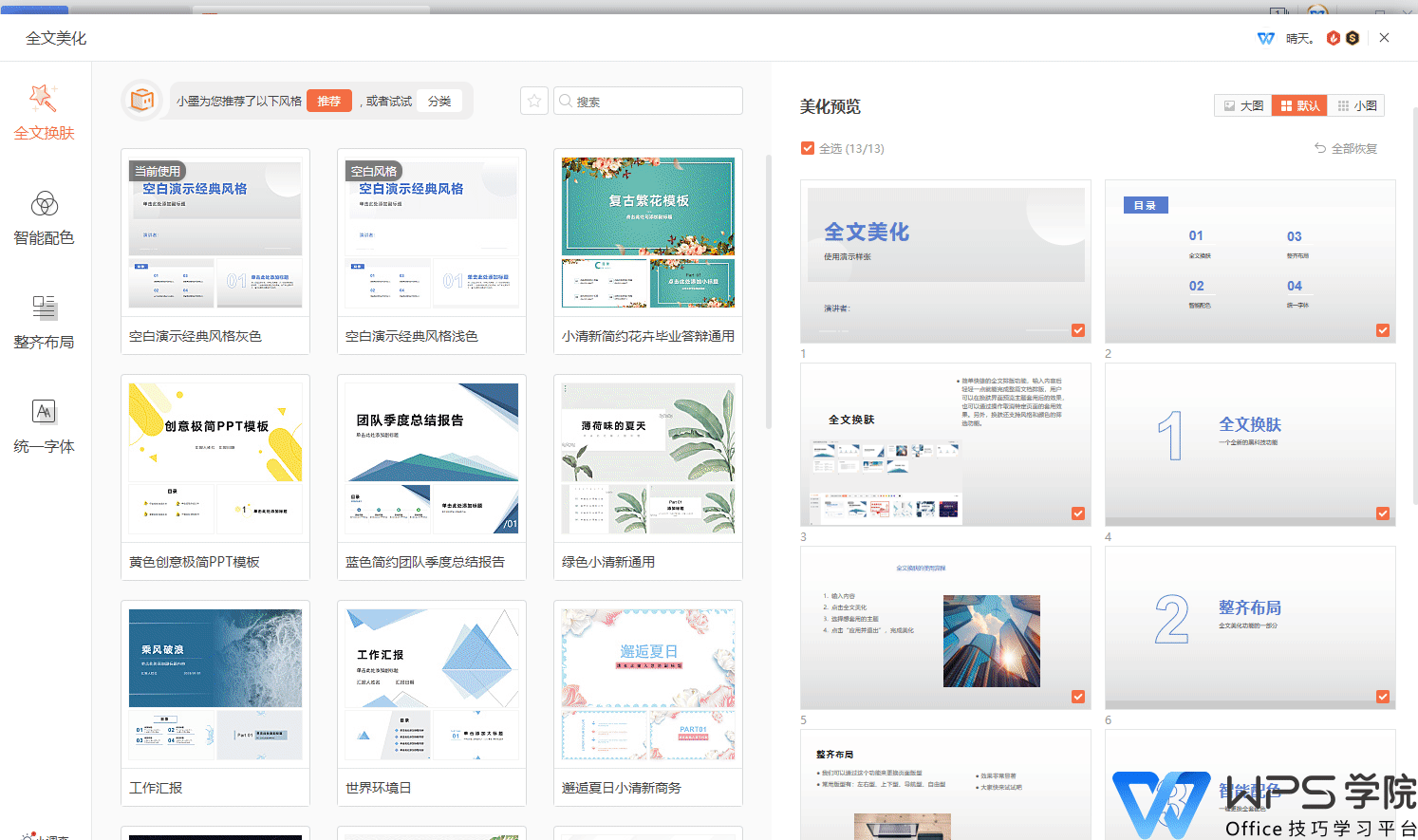Image resolution: width=1418 pixels, height=840 pixels.
Task: Select 推荐 recommended styles tab
Action: [329, 101]
